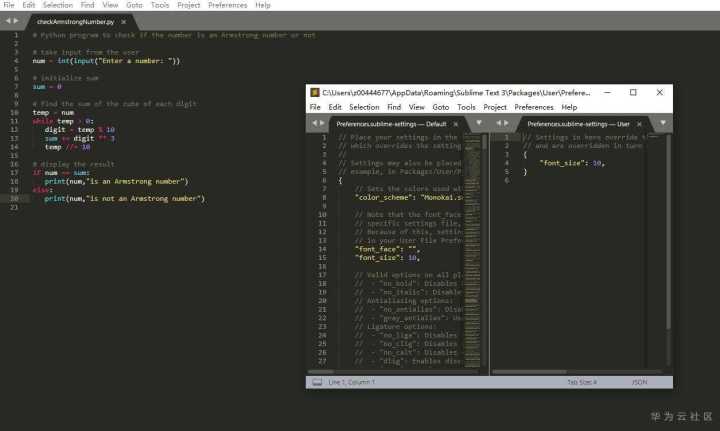720x431 pixels.
Task: Click "font_face" line in Default settings
Action: coord(387,249)
